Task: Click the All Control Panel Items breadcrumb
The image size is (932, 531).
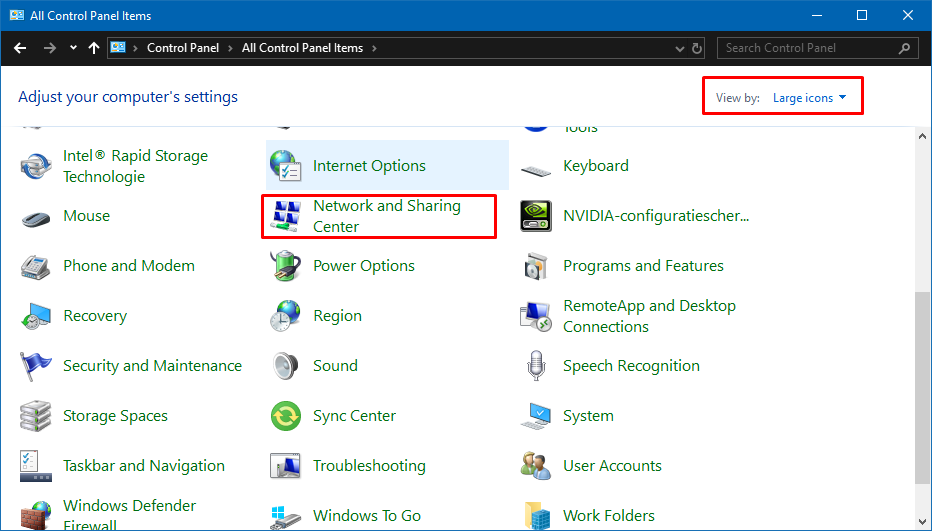Action: pos(302,48)
